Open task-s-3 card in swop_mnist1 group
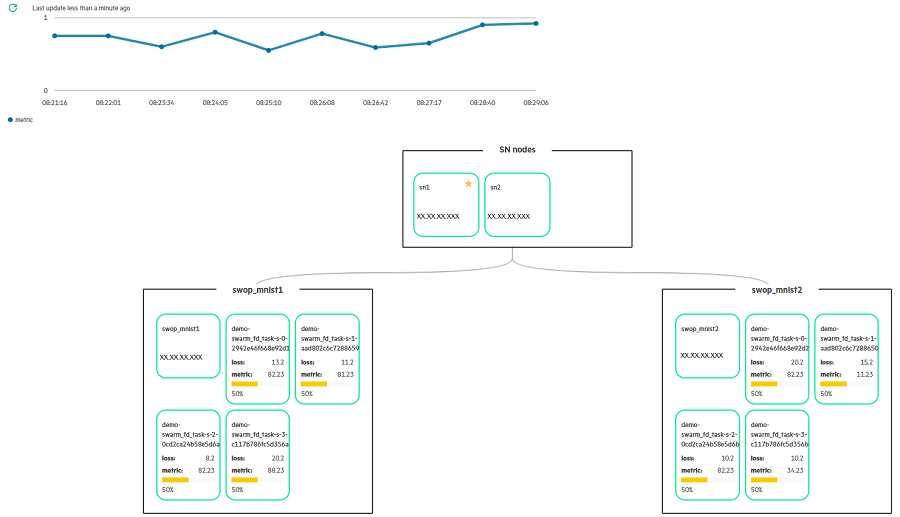This screenshot has height=517, width=900. [258, 455]
